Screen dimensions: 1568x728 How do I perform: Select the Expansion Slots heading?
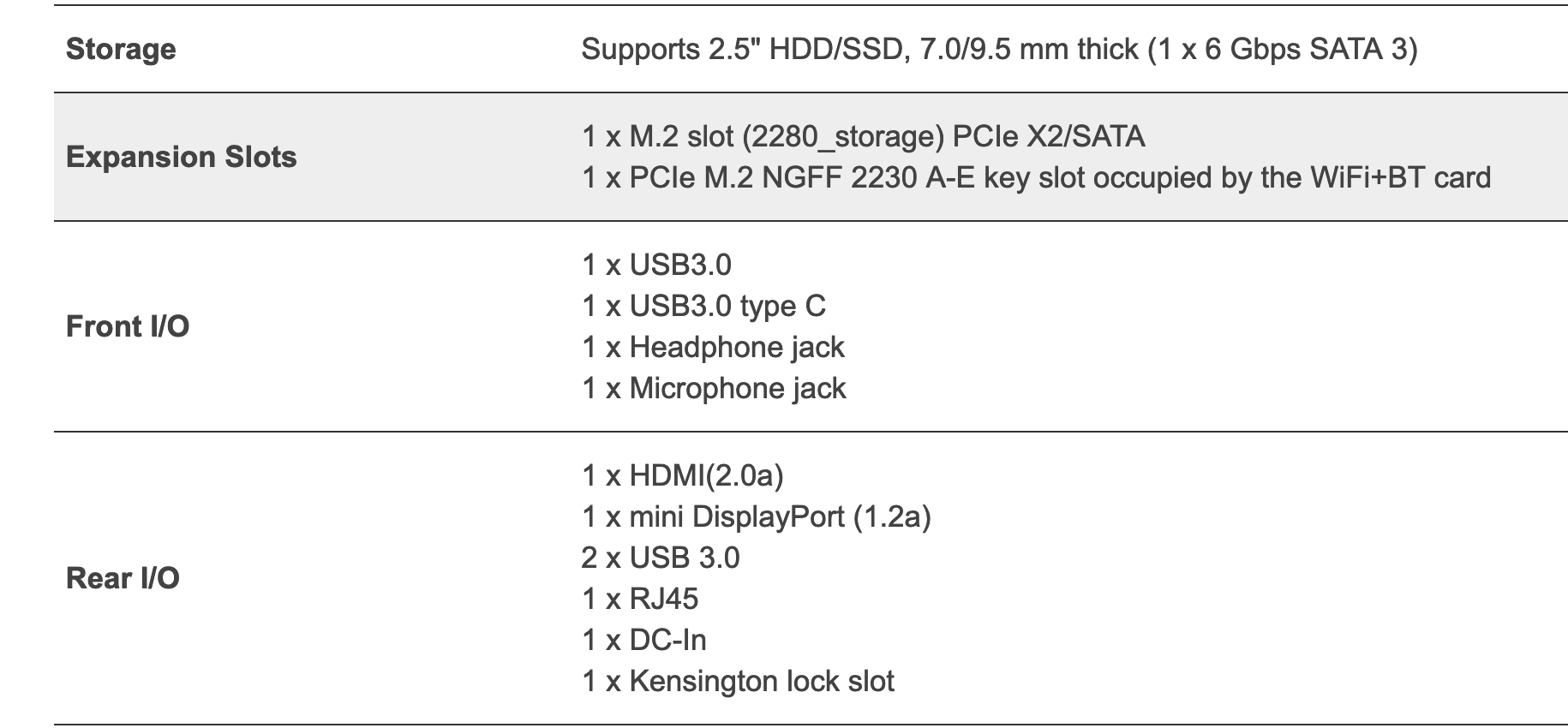click(181, 157)
